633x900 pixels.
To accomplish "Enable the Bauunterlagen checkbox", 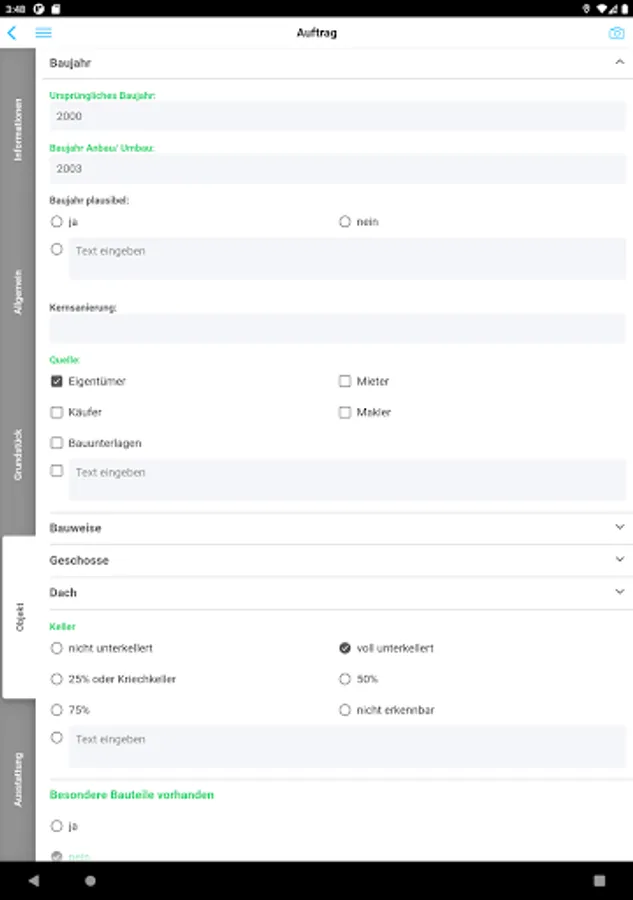I will (57, 442).
